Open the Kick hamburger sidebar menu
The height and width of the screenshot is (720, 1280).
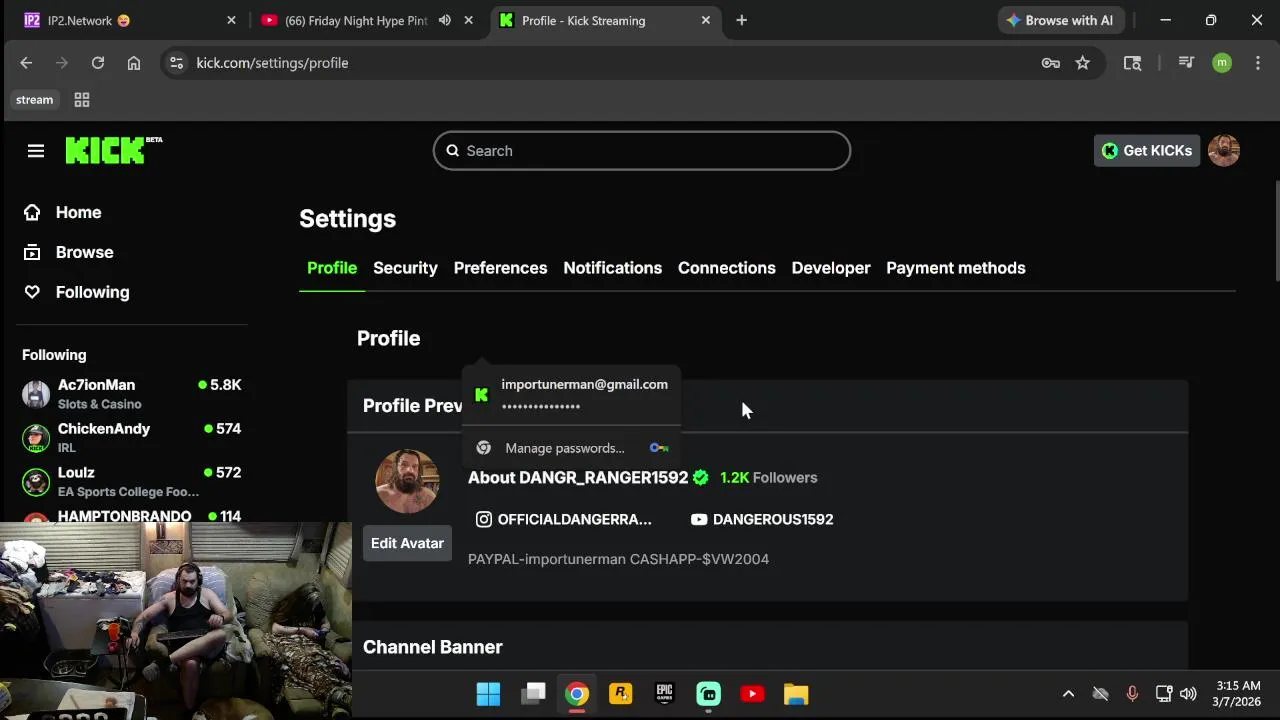point(36,151)
